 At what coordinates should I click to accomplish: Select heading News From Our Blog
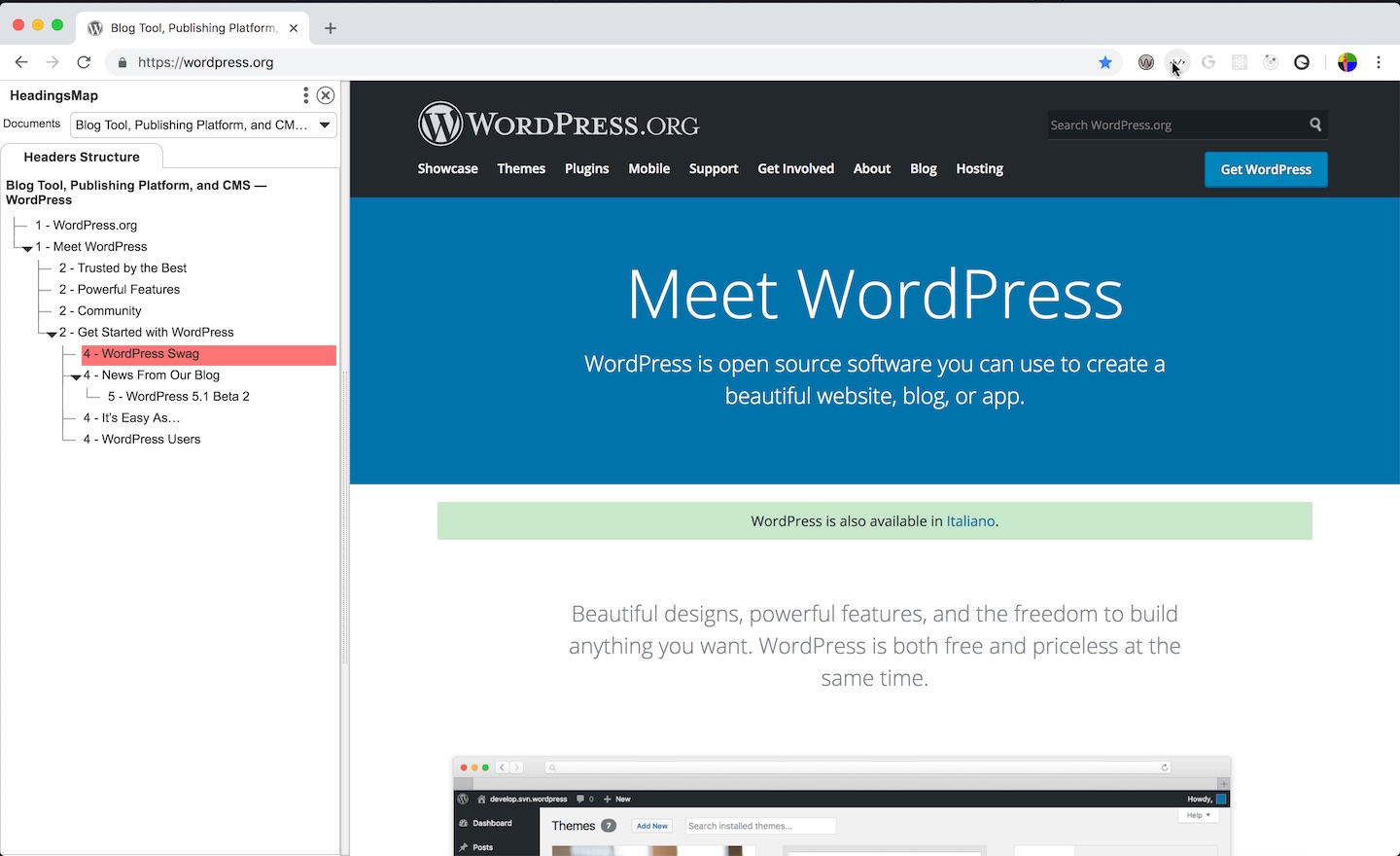[152, 374]
